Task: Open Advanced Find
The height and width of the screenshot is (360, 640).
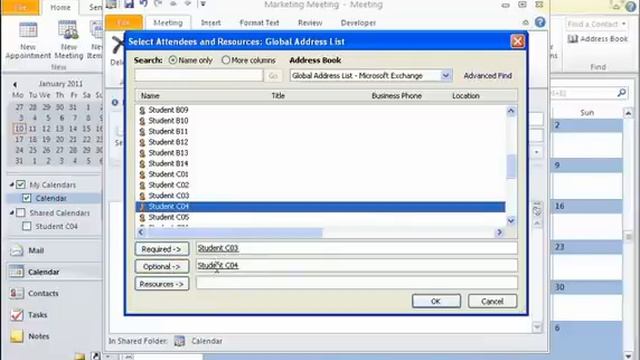Action: pyautogui.click(x=488, y=76)
